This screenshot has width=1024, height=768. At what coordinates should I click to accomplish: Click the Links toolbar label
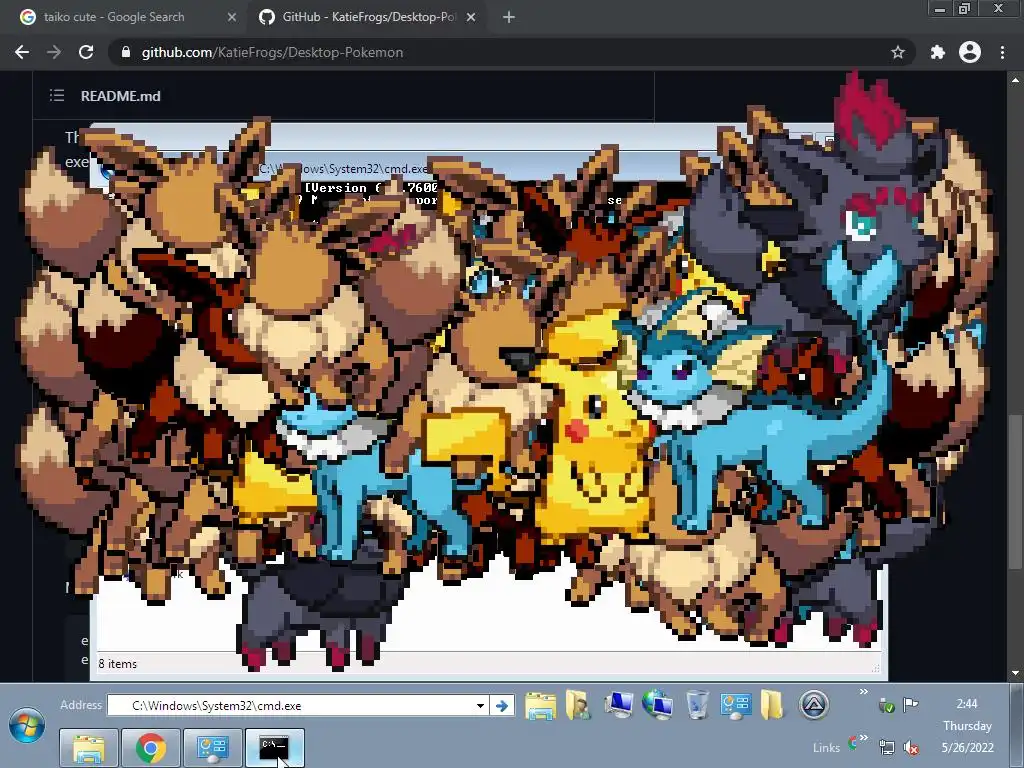coord(826,748)
